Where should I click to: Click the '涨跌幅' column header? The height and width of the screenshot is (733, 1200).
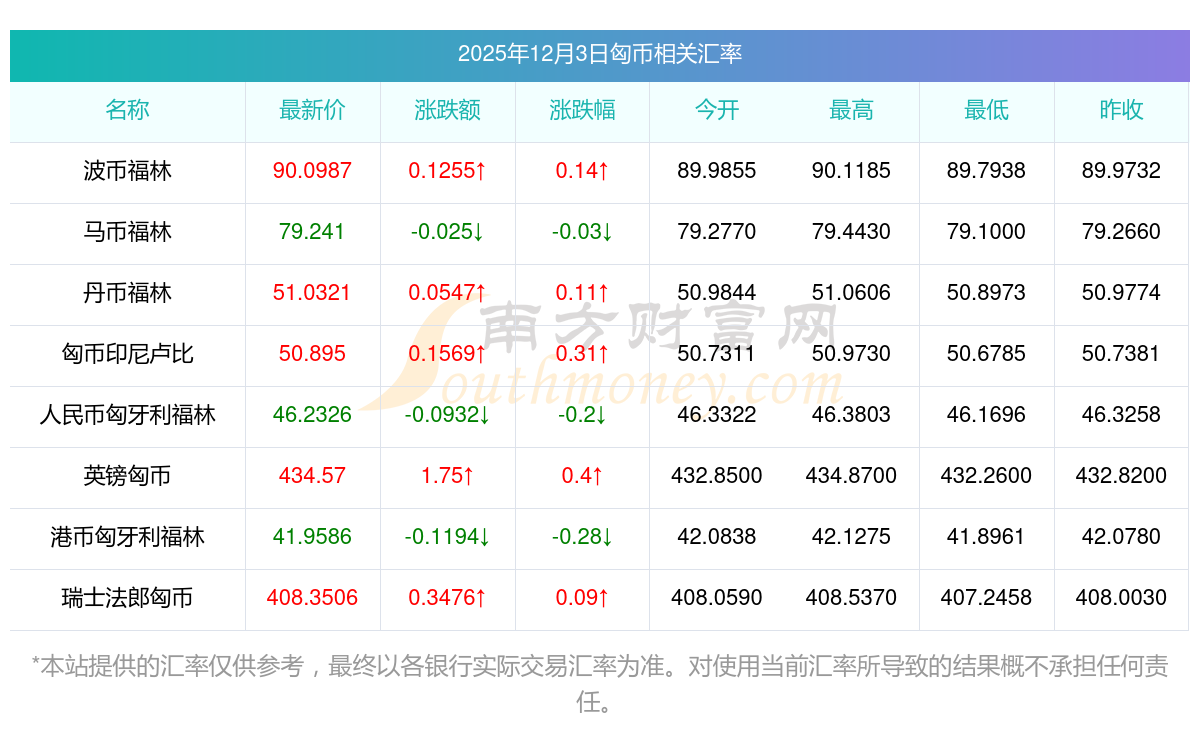tap(583, 111)
